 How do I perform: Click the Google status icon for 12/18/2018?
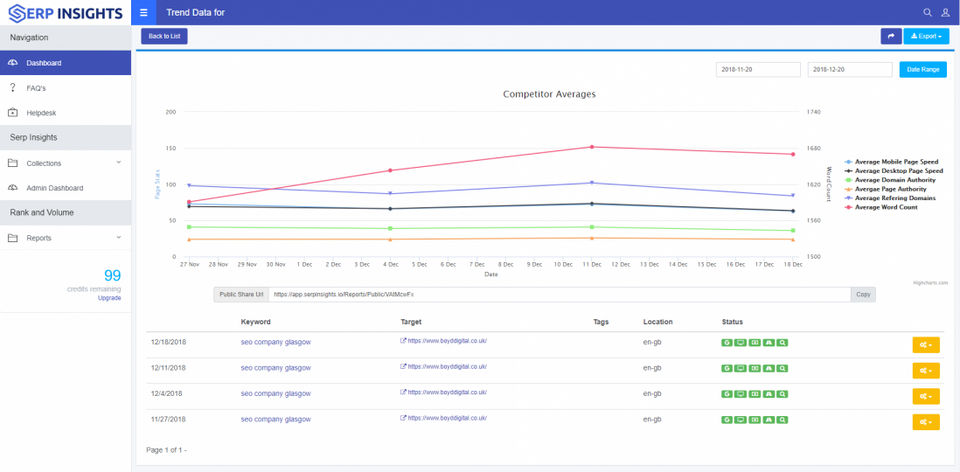pos(727,342)
